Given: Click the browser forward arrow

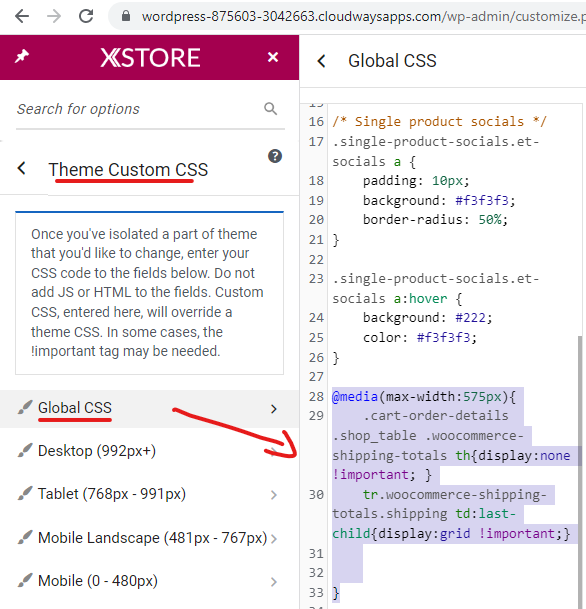Looking at the screenshot, I should 54,16.
